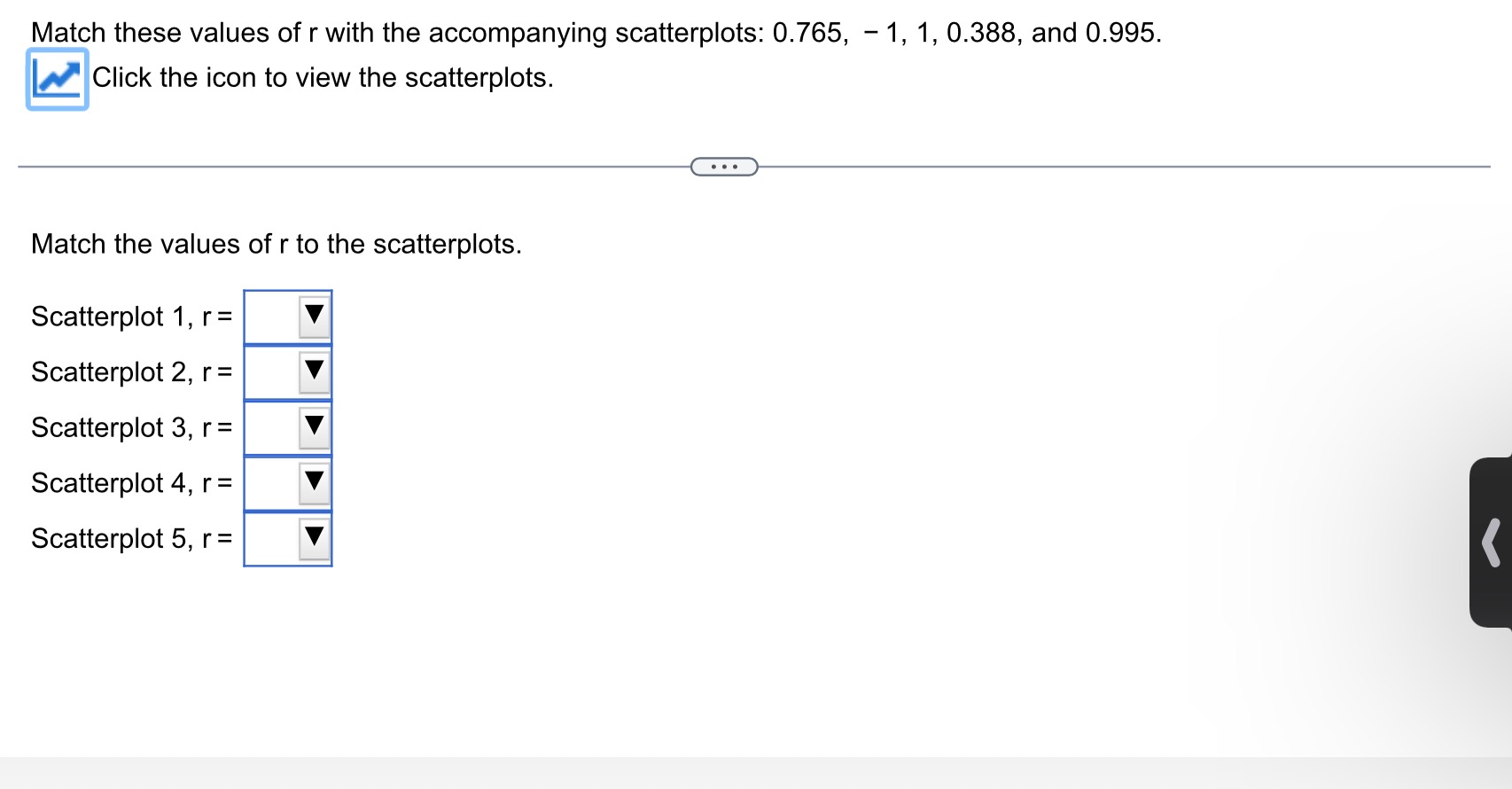Expand the Scatterplot 3 answer dropdown
The height and width of the screenshot is (789, 1512).
314,428
